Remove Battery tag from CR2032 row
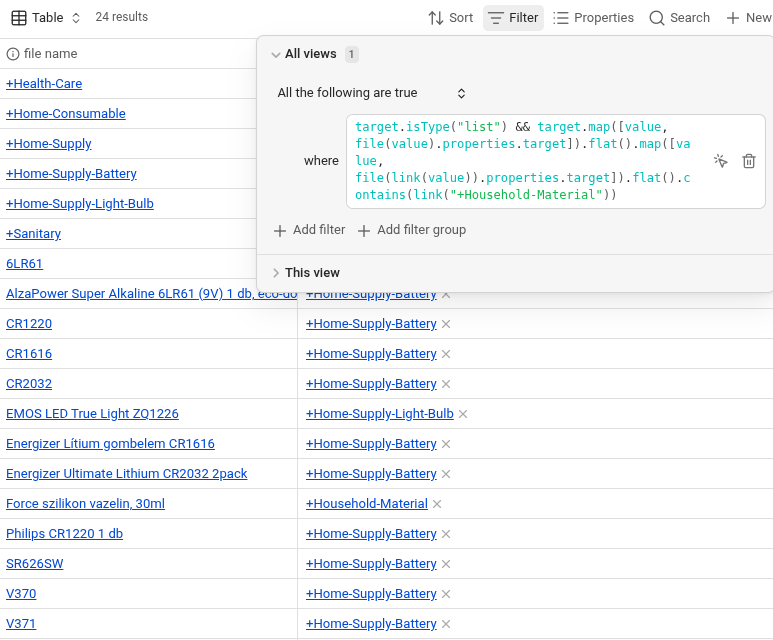Screen dimensions: 773x640 click(446, 384)
